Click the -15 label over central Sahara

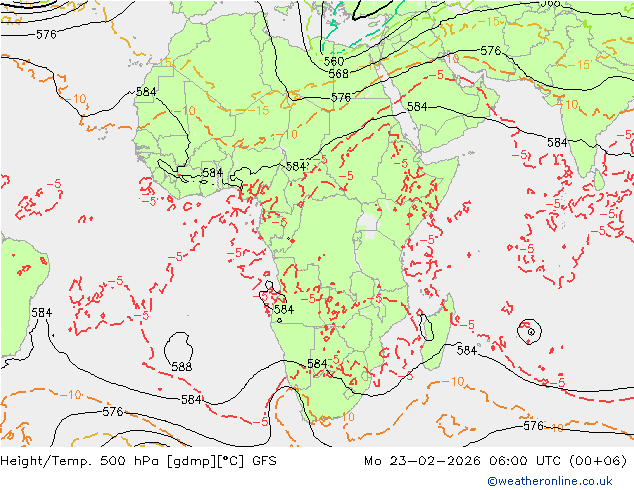[x=257, y=110]
